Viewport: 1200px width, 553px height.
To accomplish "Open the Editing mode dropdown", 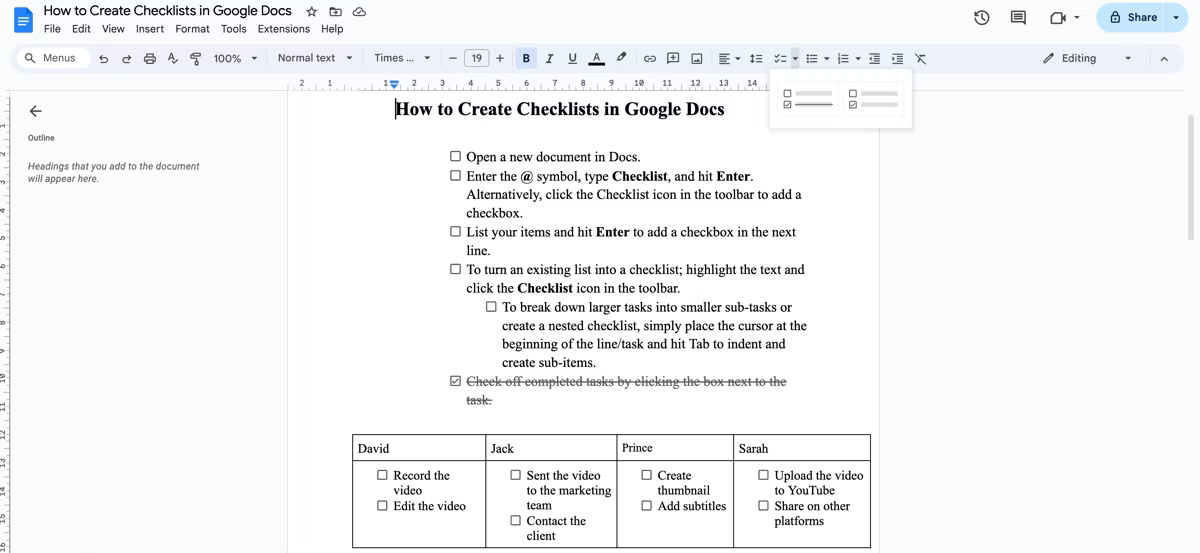I will [1087, 58].
